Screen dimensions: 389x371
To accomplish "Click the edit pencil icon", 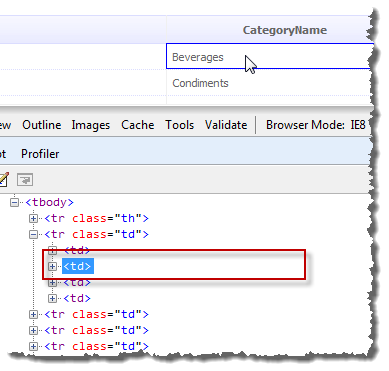I will pos(4,180).
